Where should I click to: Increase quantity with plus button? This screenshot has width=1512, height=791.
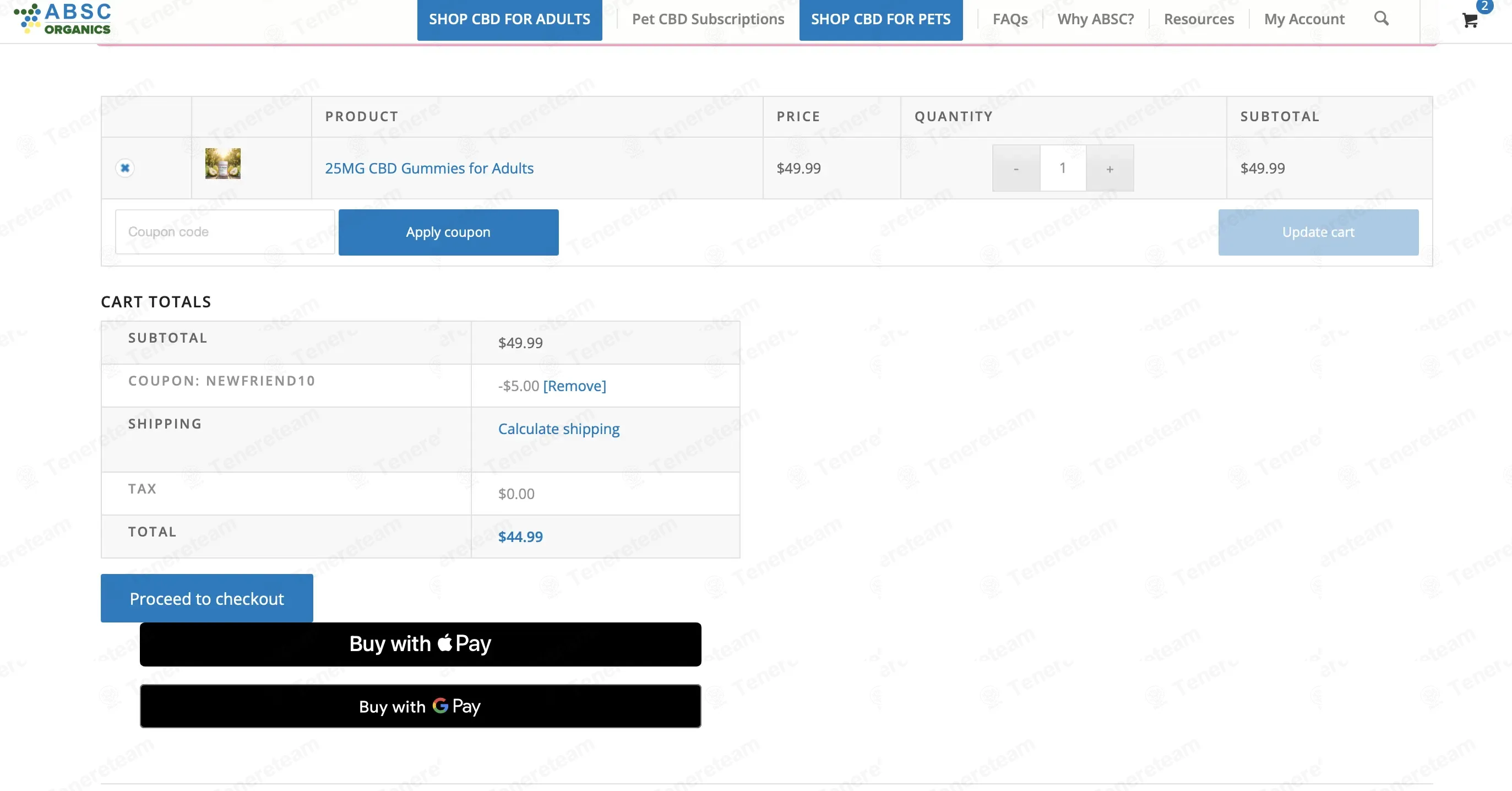[x=1109, y=169]
